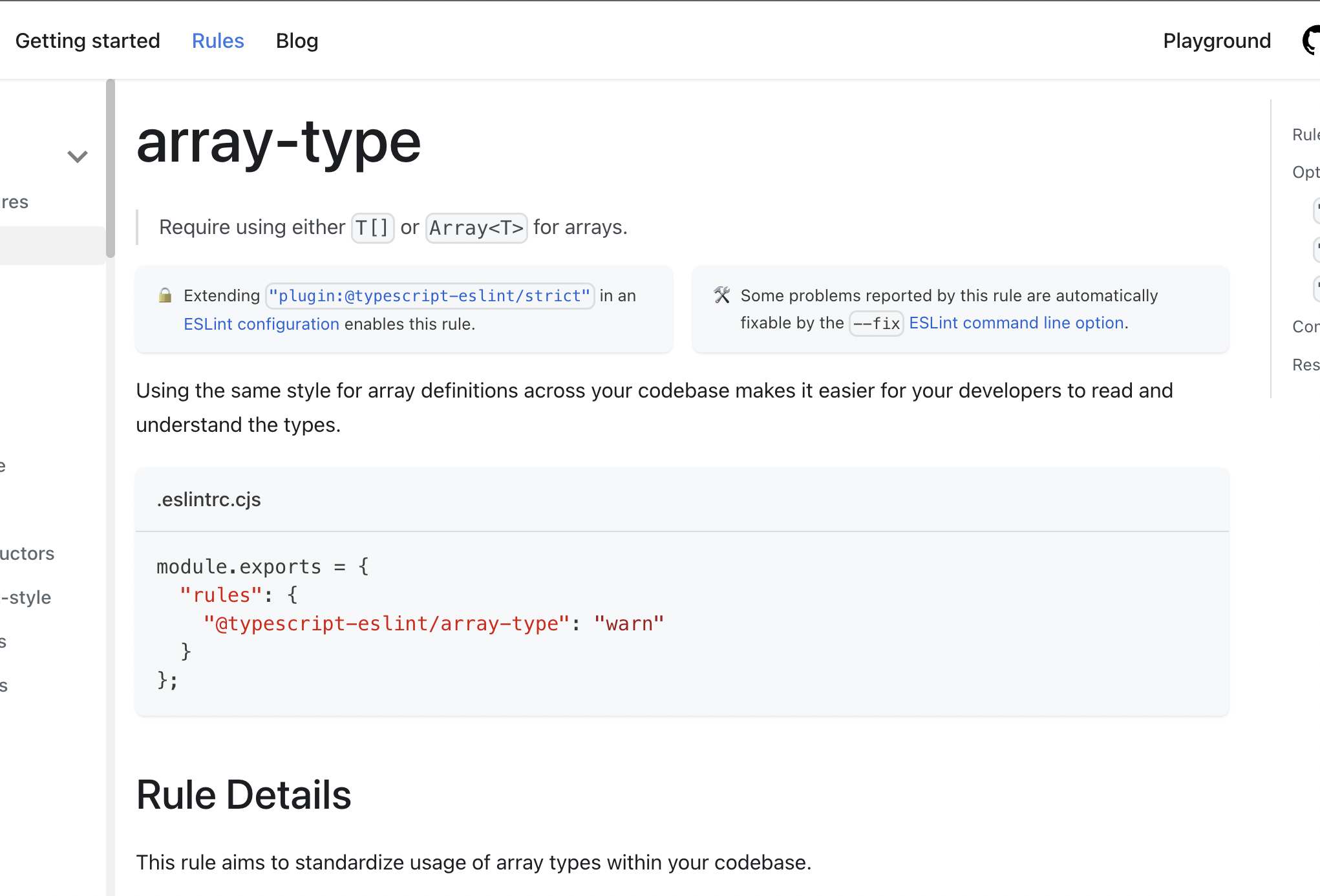Click the "warn" value in the code
Screen dimensions: 1320x896
629,623
